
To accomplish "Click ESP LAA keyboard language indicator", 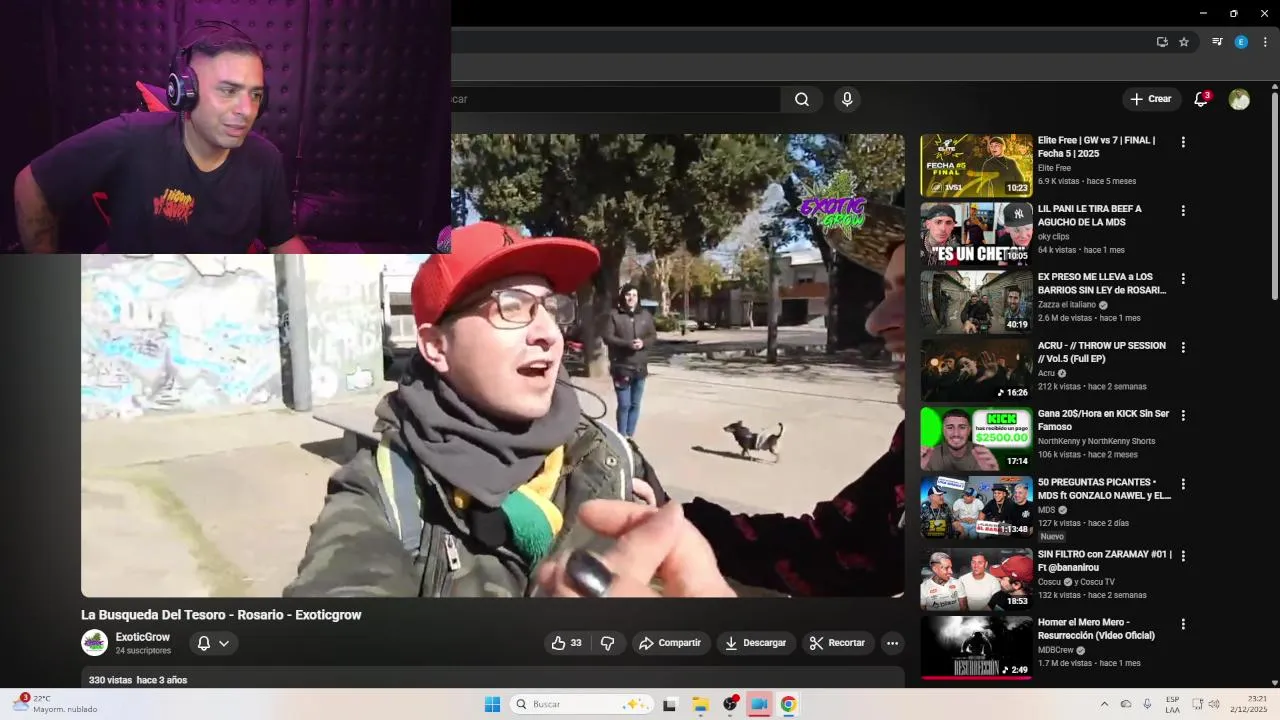I will tap(1172, 704).
